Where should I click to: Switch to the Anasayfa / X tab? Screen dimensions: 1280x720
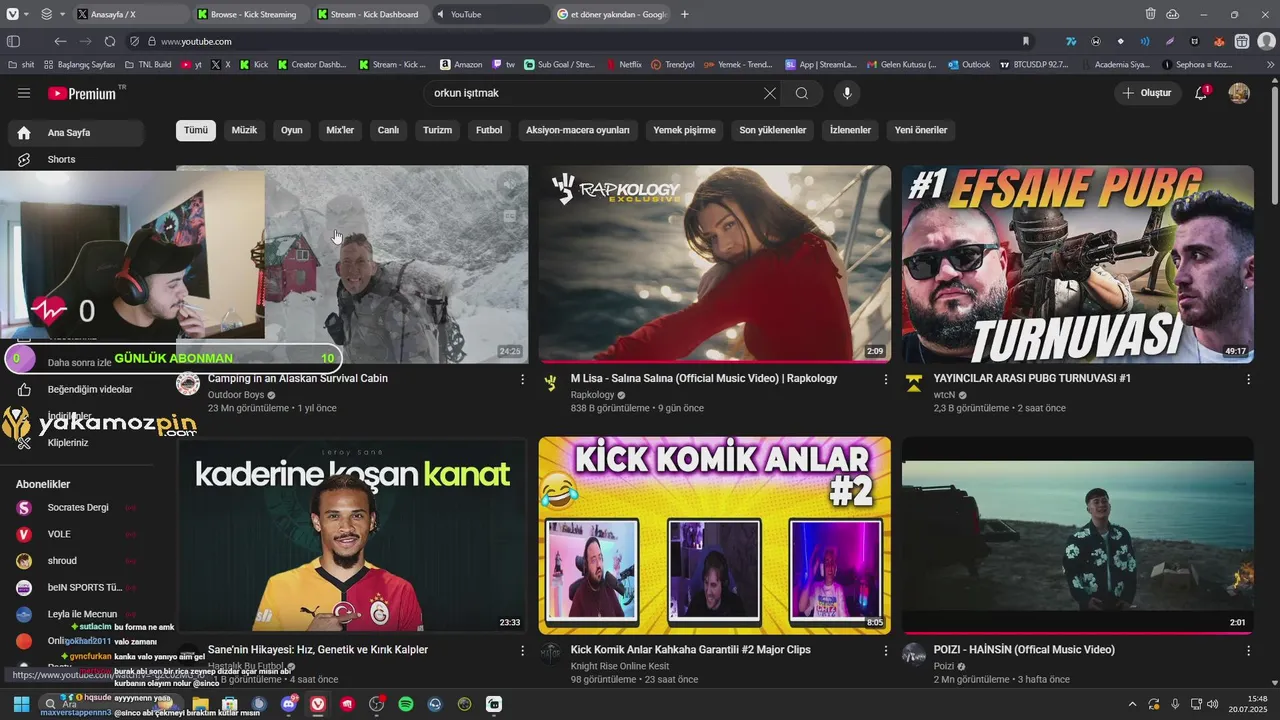[x=130, y=14]
